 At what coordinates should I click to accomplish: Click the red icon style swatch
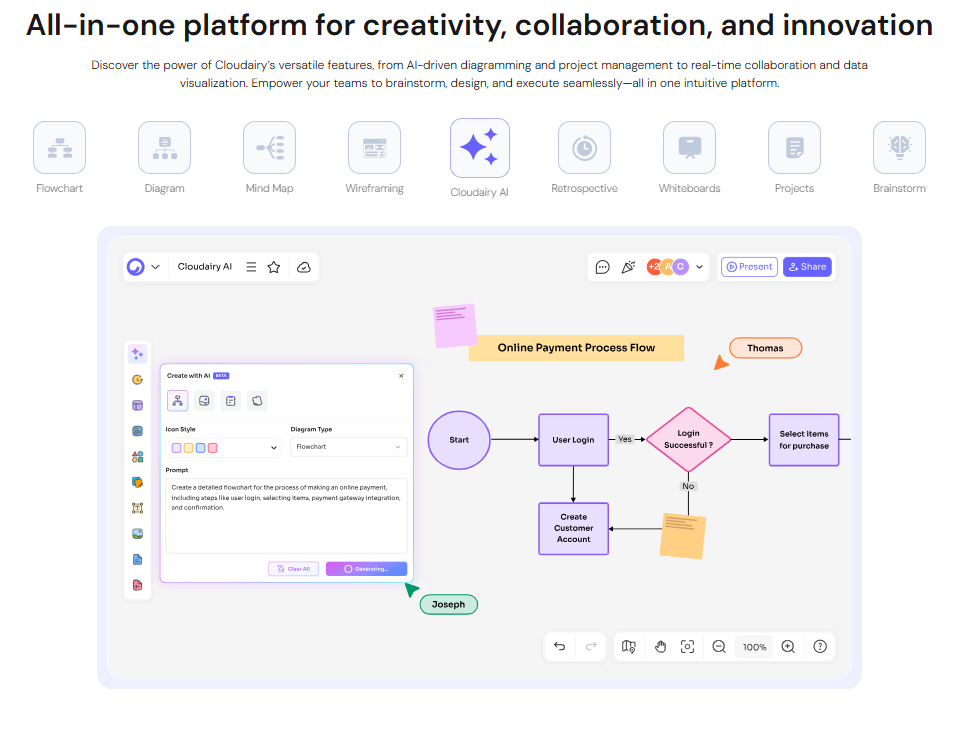pos(213,448)
